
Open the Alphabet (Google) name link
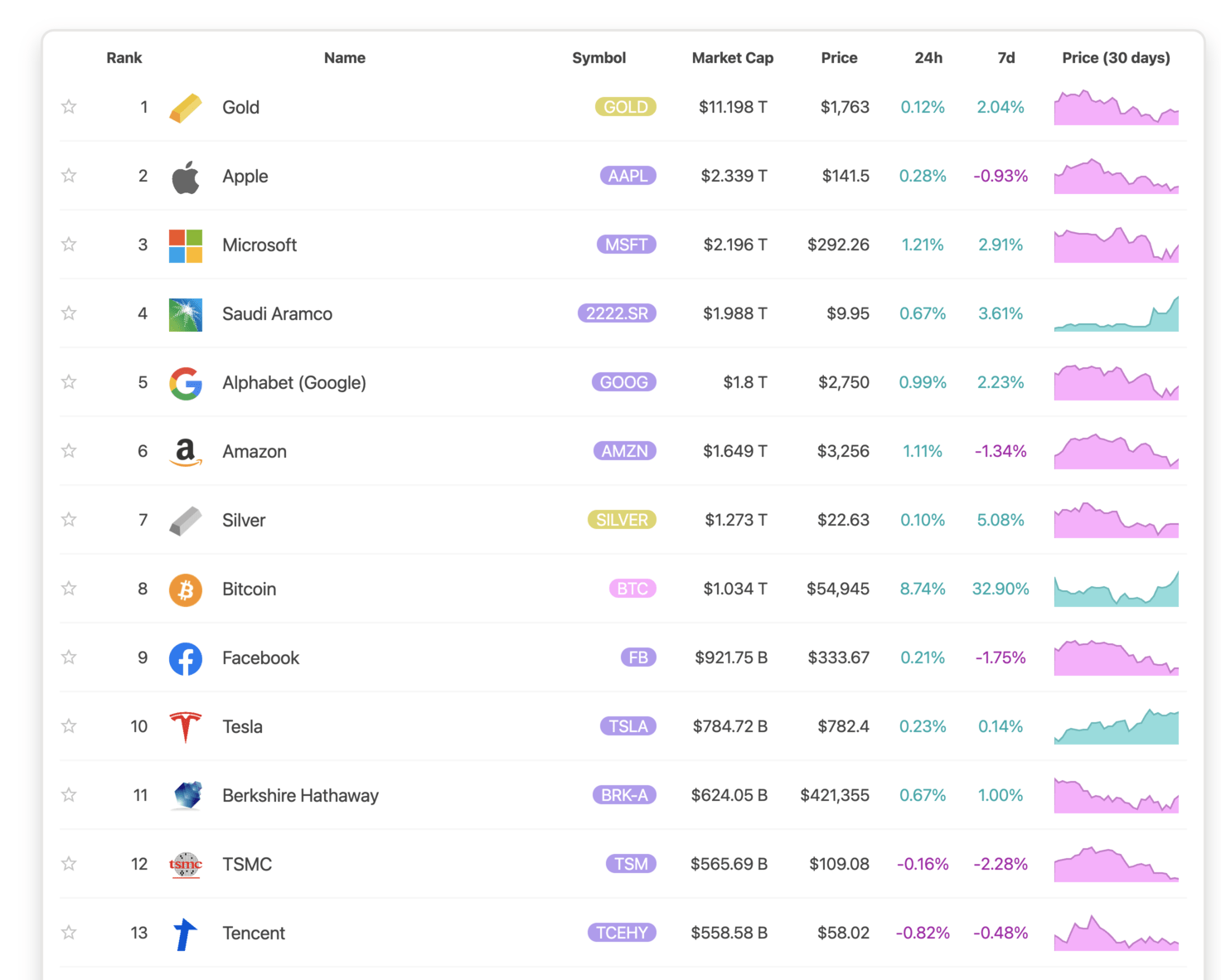tap(293, 383)
